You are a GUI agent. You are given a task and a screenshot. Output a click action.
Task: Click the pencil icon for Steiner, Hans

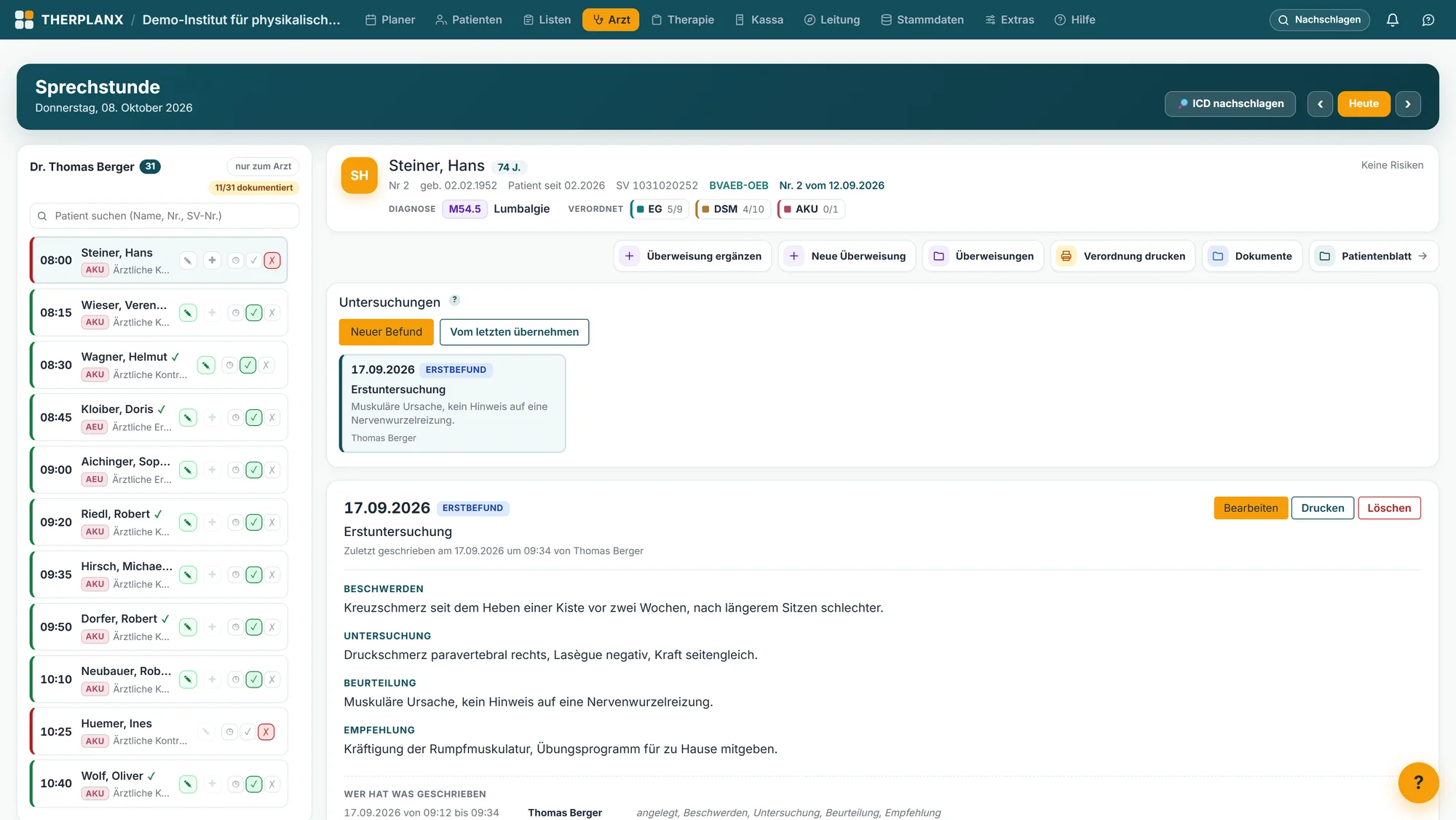[188, 260]
